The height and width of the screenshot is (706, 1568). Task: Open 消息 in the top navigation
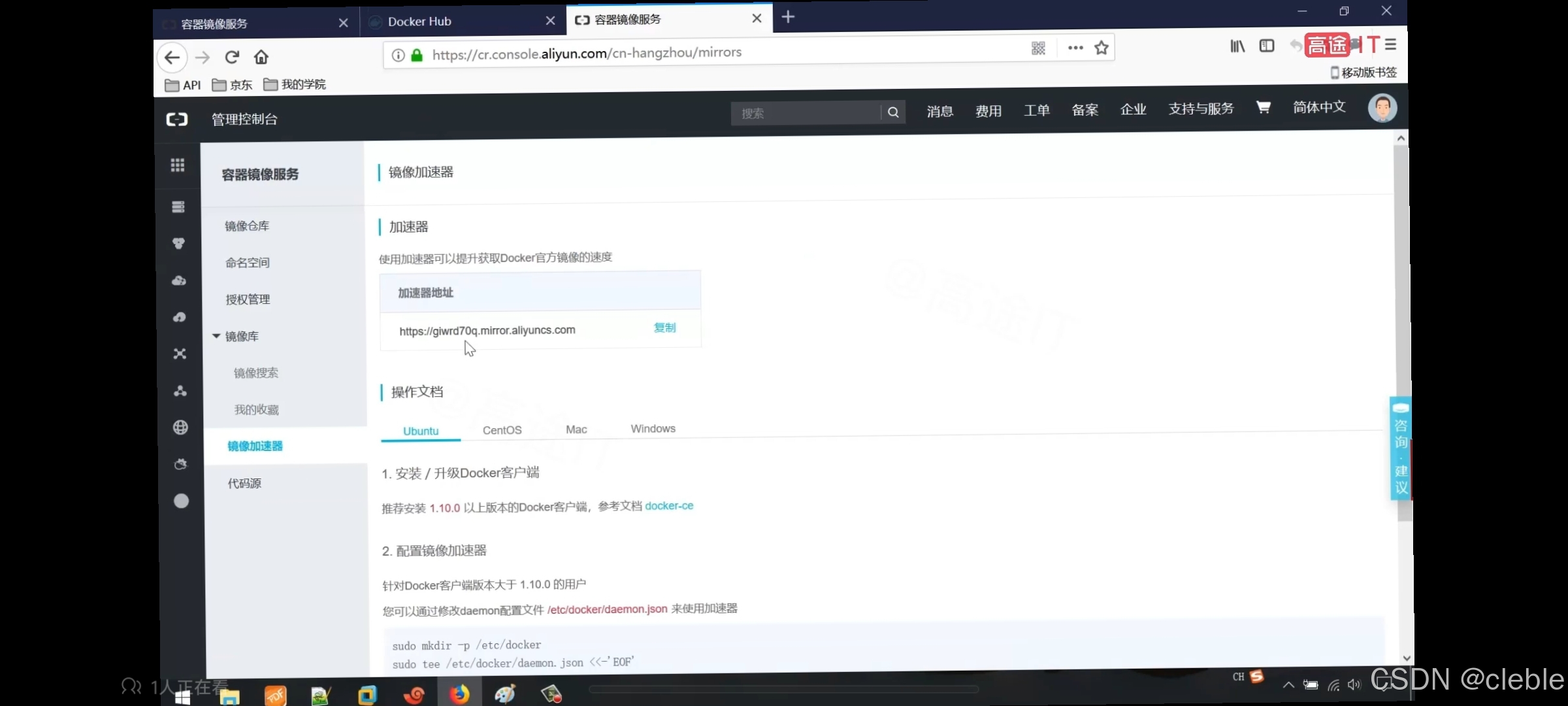[940, 111]
